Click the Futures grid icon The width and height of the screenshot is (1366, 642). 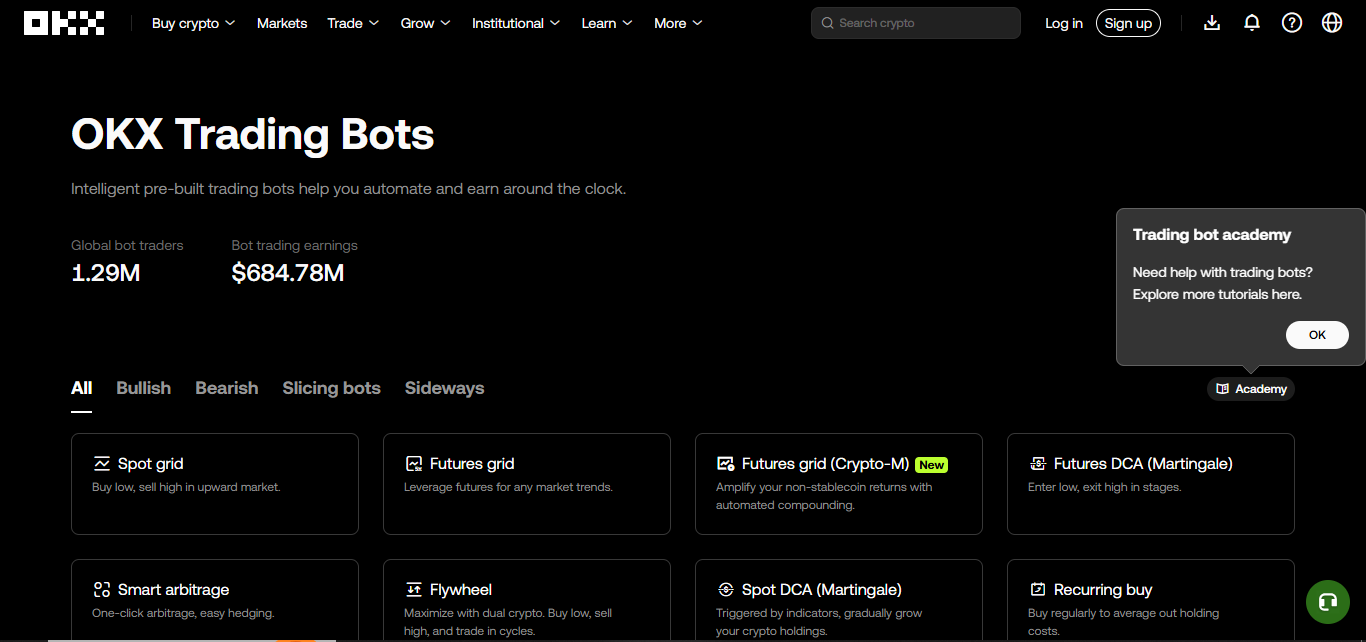coord(414,464)
